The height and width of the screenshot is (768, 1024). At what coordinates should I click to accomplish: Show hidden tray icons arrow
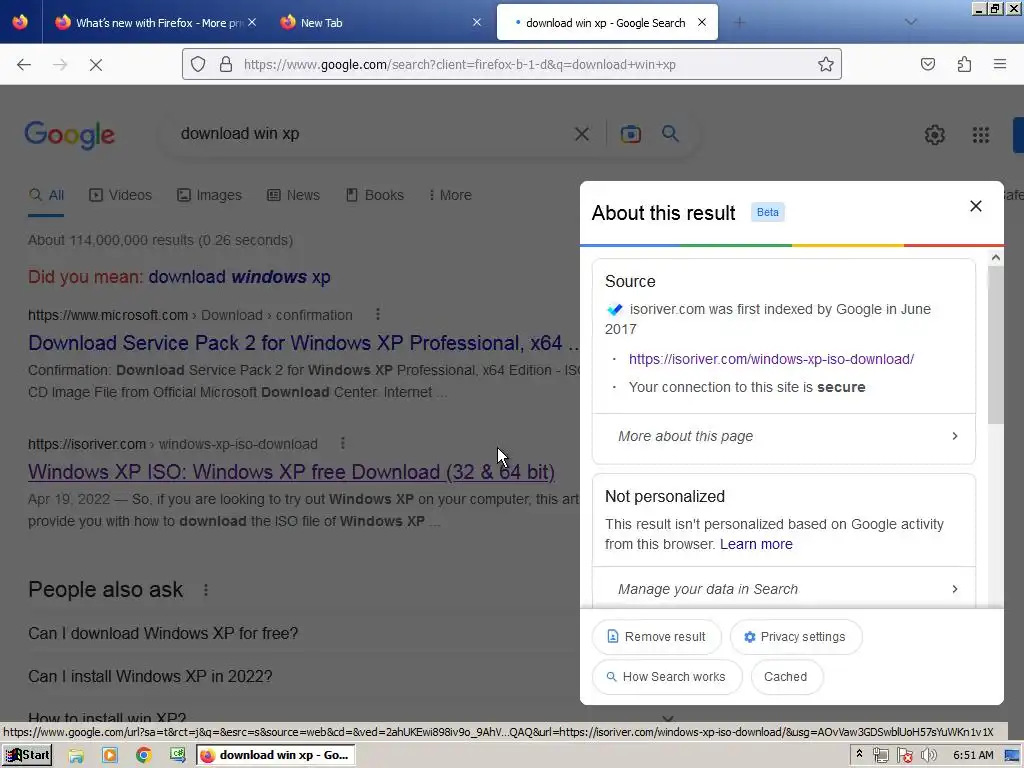859,755
